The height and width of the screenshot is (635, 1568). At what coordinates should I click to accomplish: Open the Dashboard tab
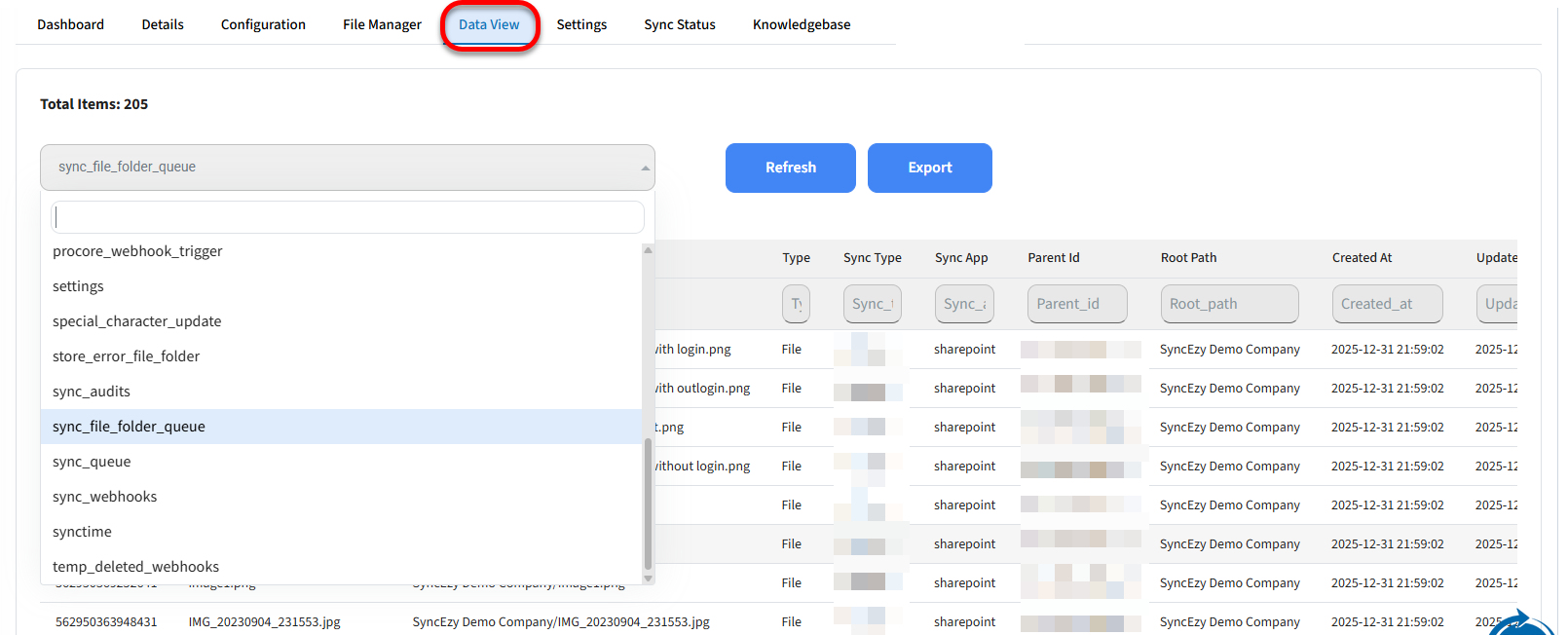click(x=70, y=24)
